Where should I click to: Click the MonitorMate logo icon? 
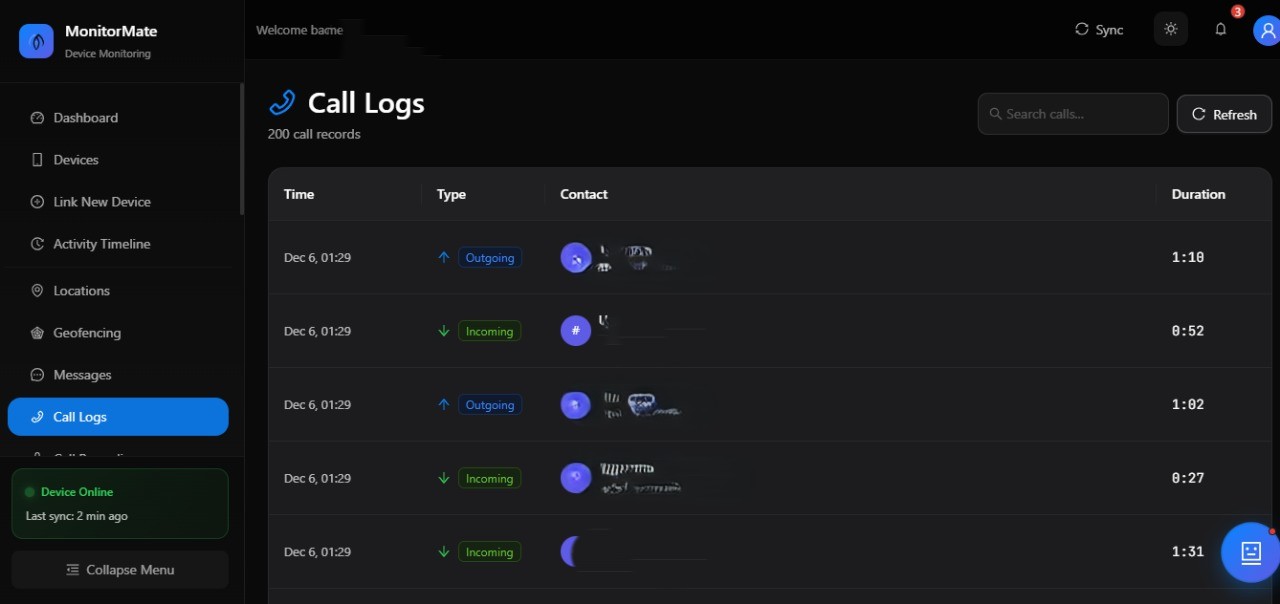coord(36,41)
